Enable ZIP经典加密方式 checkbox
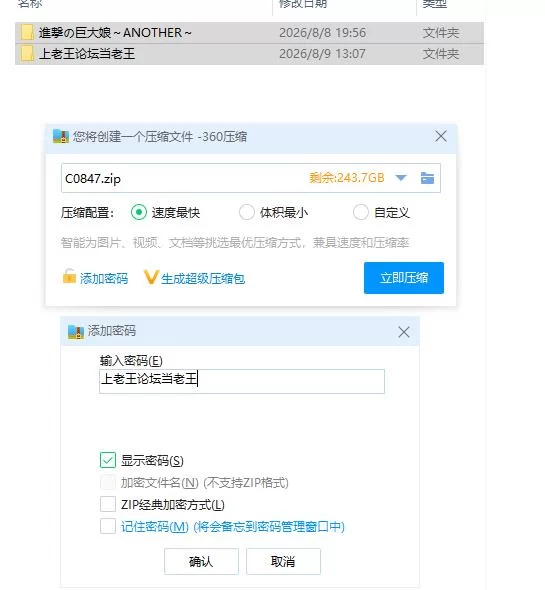The height and width of the screenshot is (590, 545). pos(108,504)
